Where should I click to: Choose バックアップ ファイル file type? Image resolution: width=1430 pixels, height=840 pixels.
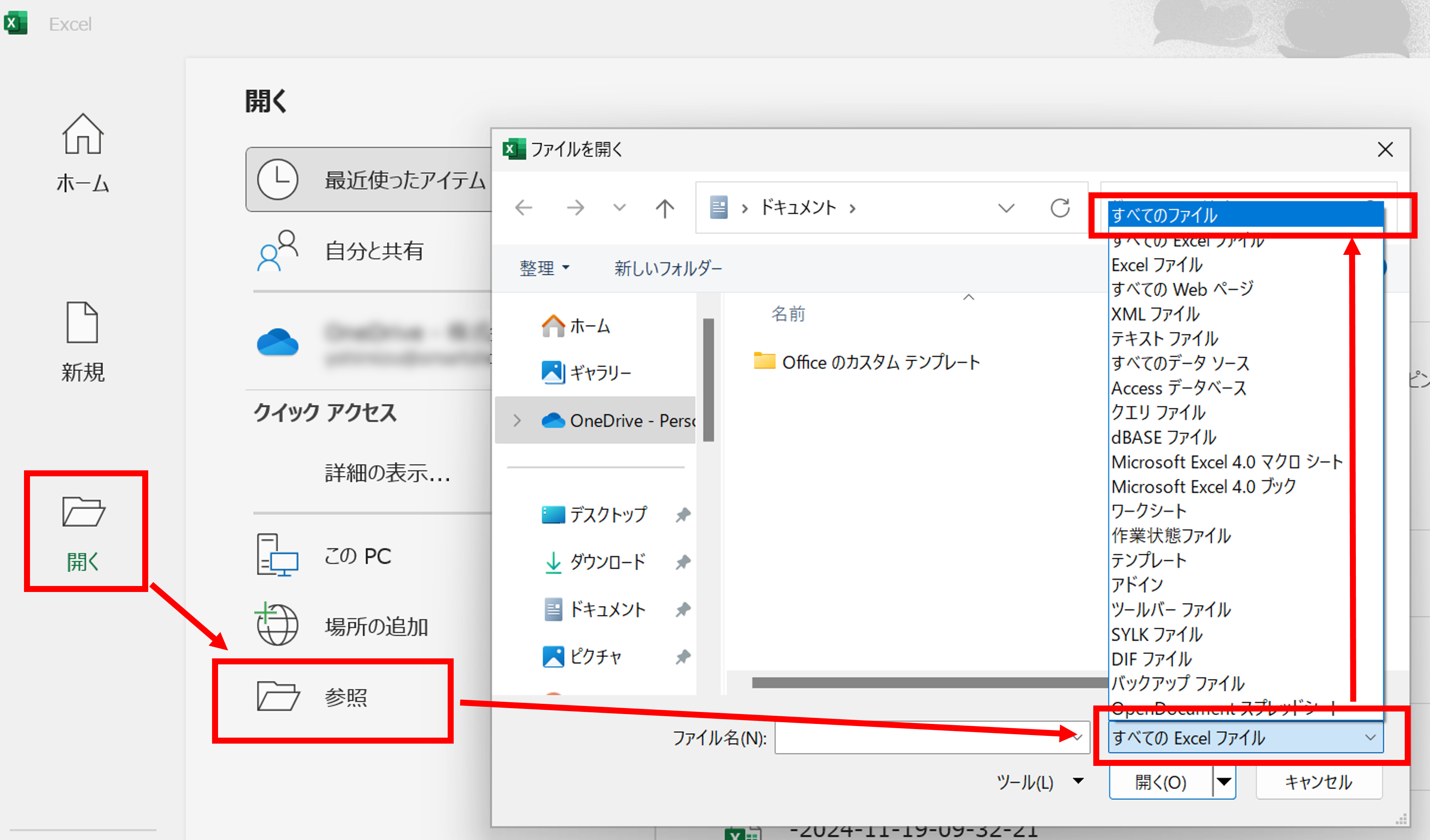coord(1246,683)
